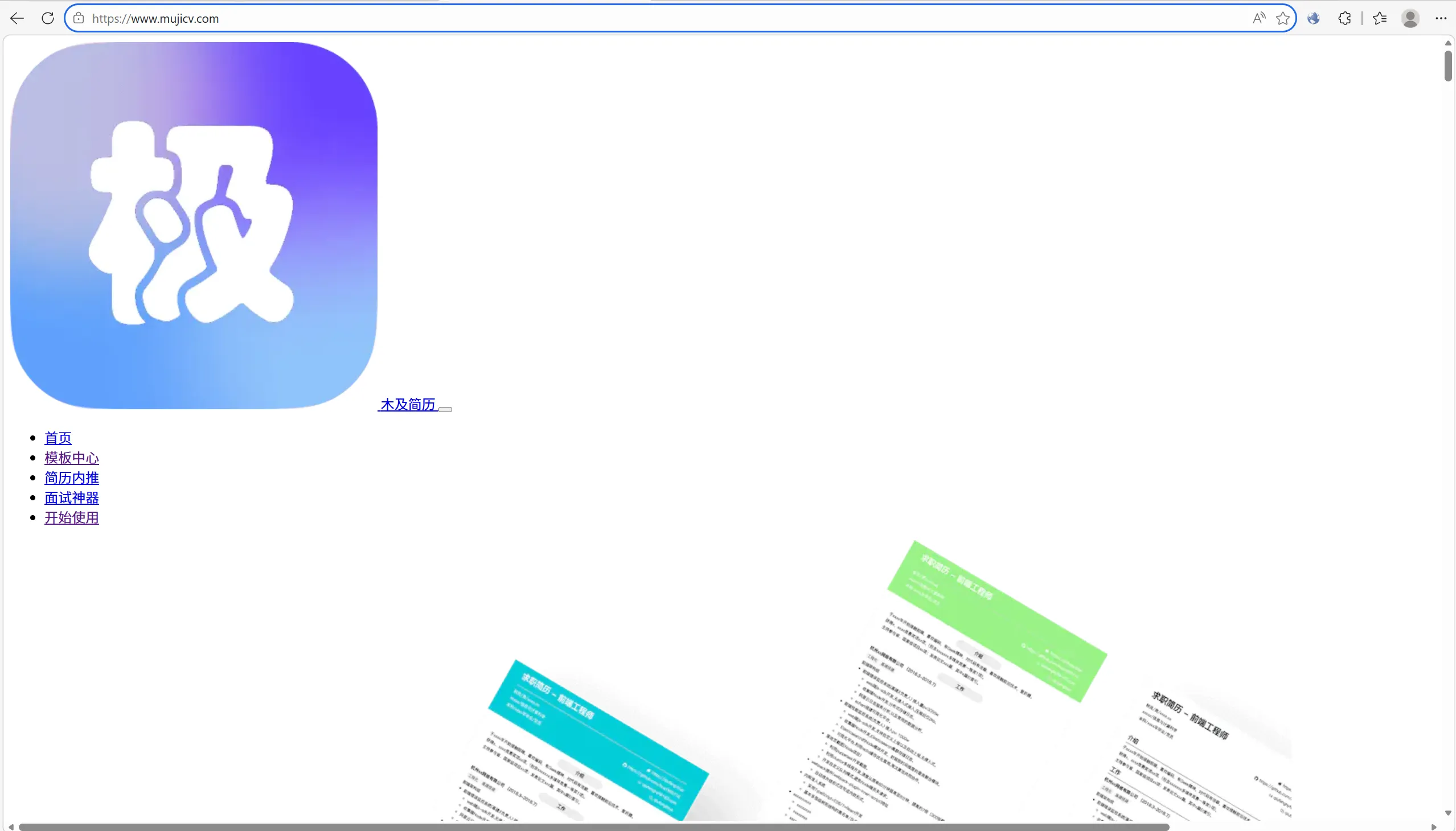Screen dimensions: 1456x831
Task: Add this page to favorites
Action: [x=1282, y=18]
